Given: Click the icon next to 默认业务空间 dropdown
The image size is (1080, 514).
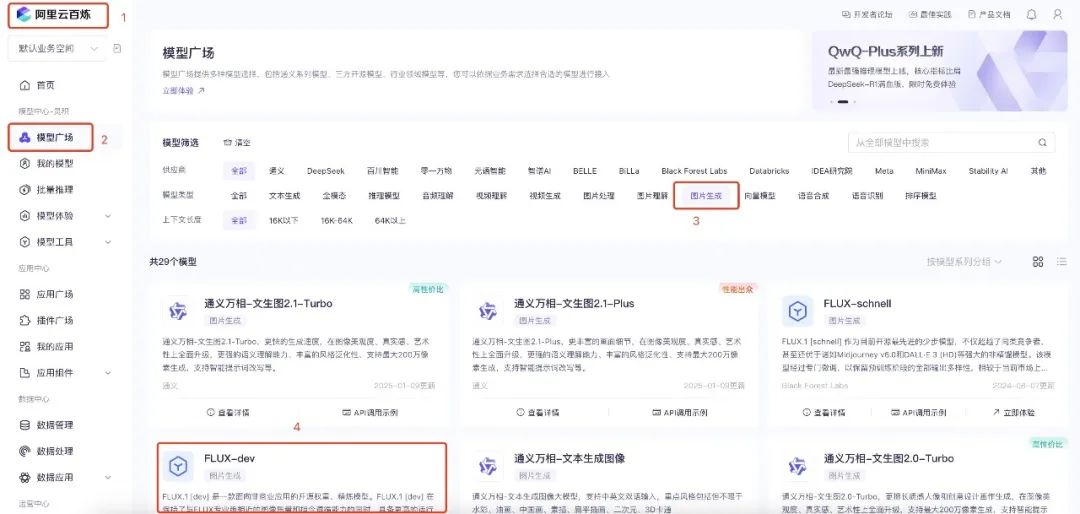Looking at the screenshot, I should 117,49.
